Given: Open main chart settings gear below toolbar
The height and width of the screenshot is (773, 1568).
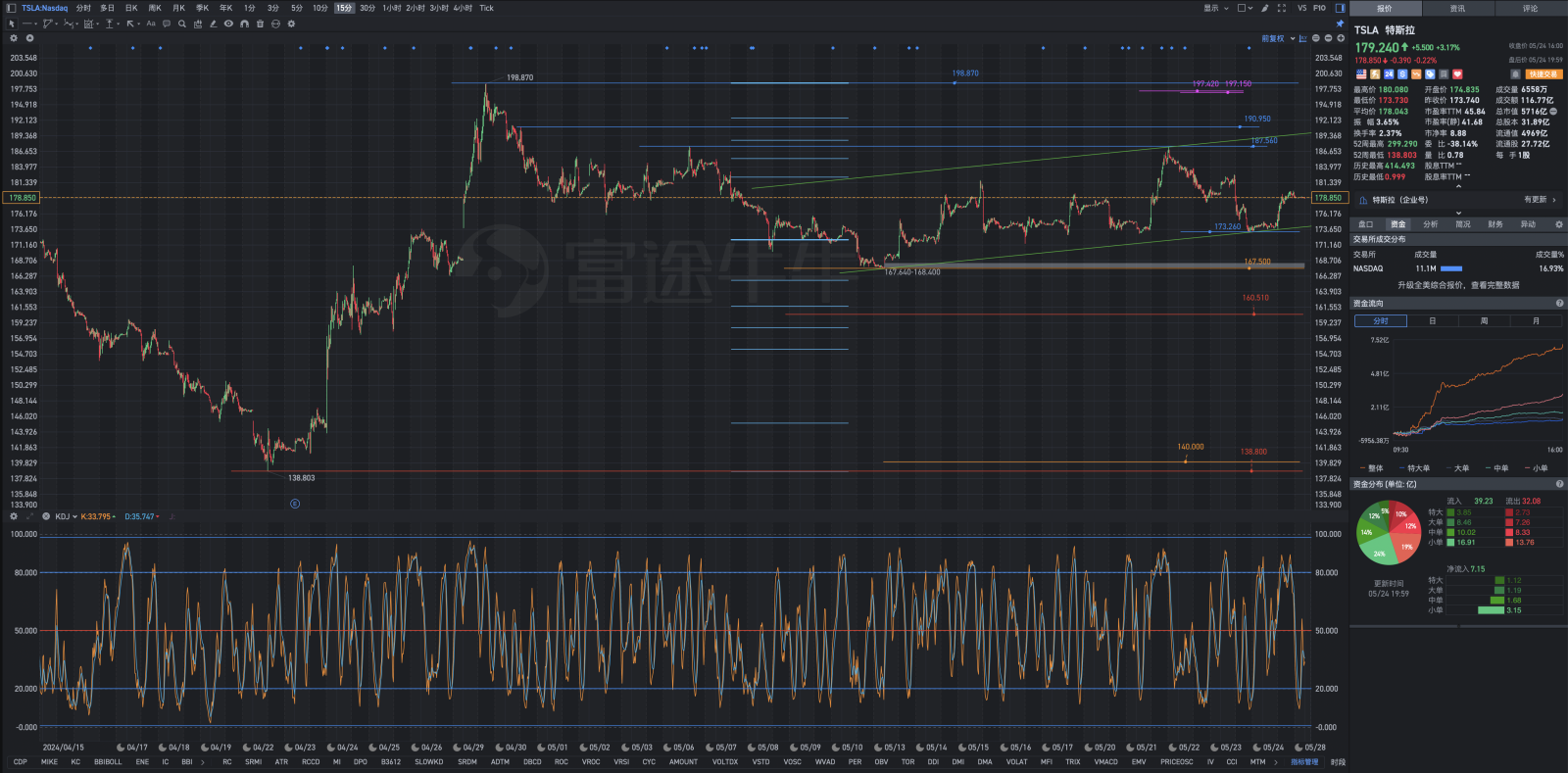Looking at the screenshot, I should click(x=14, y=38).
